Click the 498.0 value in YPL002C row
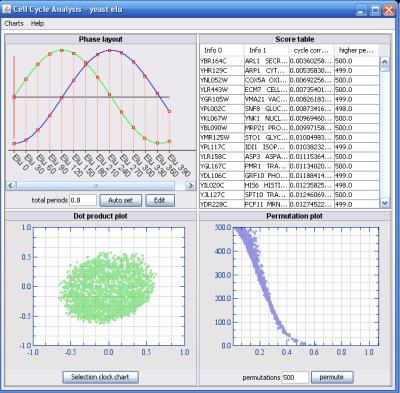 [x=357, y=109]
